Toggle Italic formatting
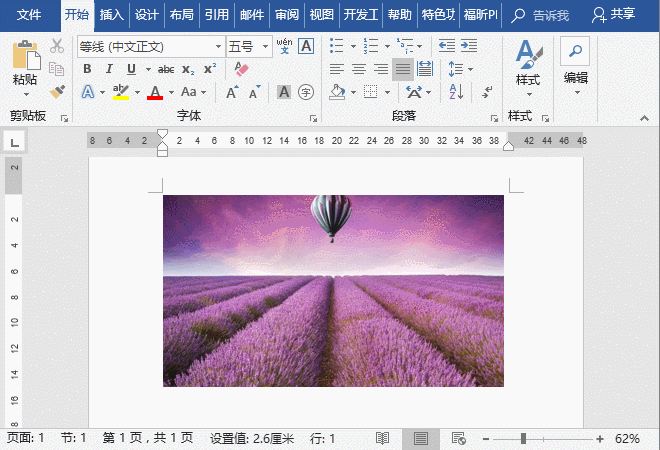This screenshot has width=660, height=450. (x=109, y=69)
